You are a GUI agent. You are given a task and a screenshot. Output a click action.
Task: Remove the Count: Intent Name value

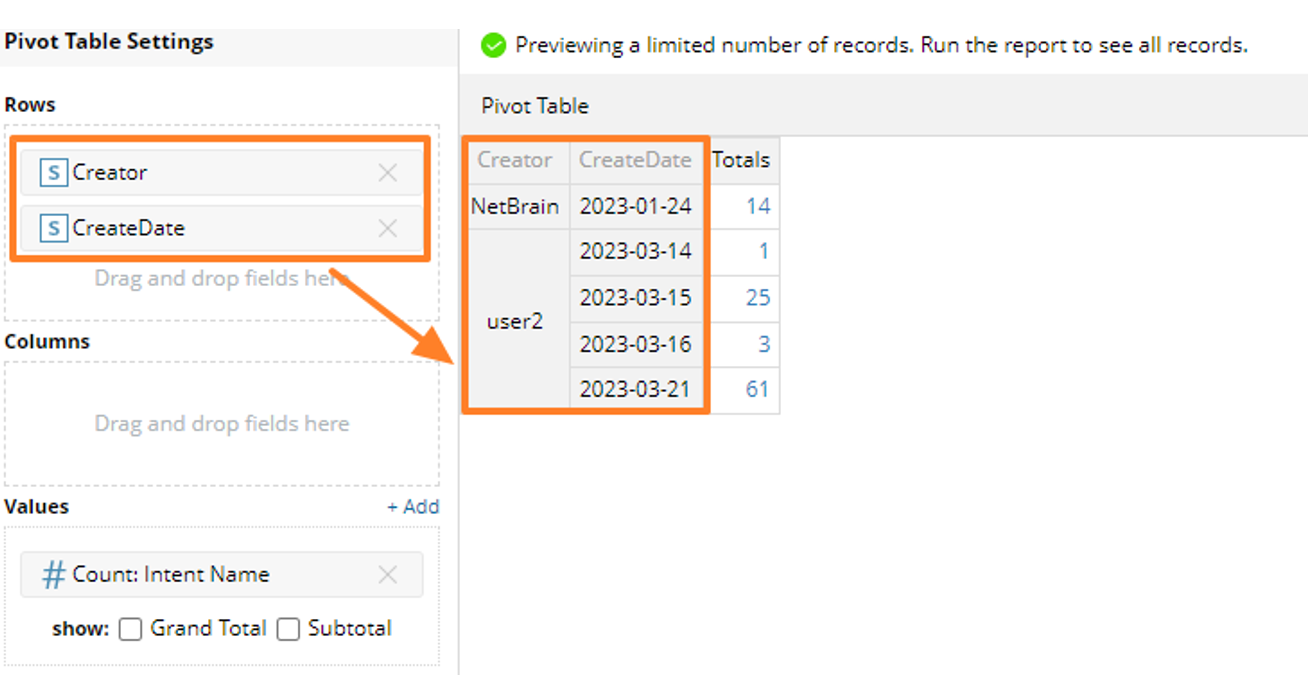(391, 574)
